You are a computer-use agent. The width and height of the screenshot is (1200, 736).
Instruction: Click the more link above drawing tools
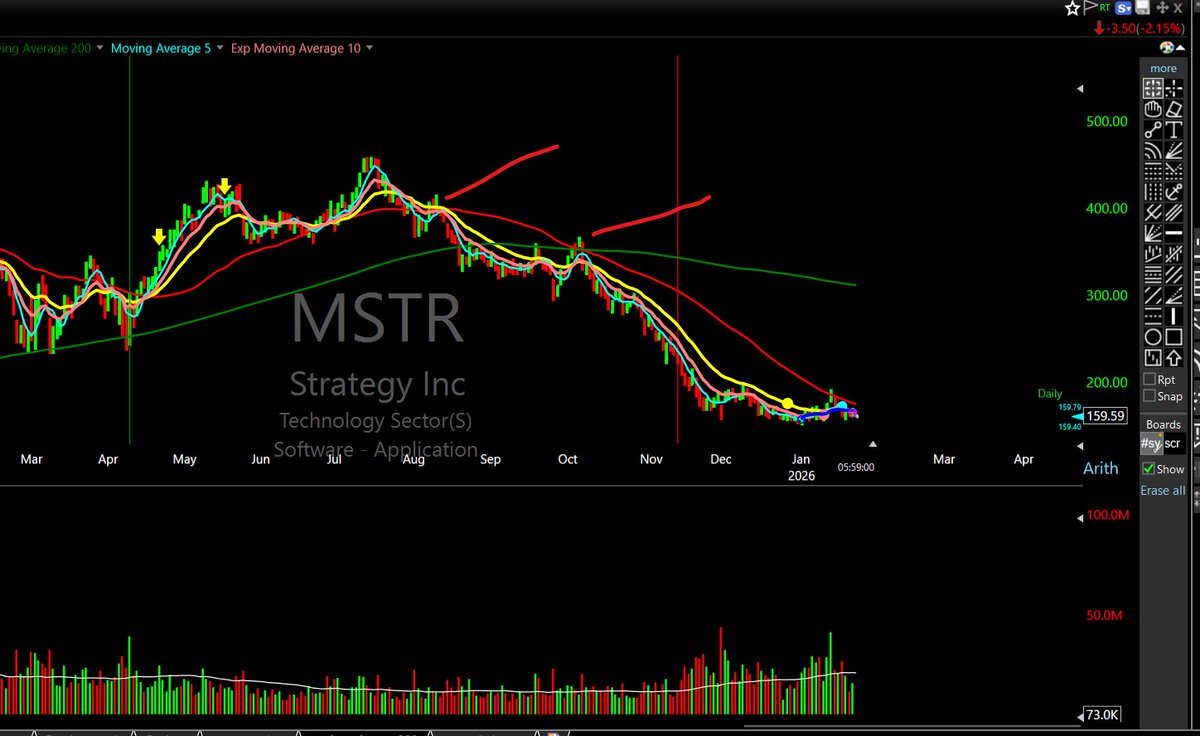[x=1163, y=68]
